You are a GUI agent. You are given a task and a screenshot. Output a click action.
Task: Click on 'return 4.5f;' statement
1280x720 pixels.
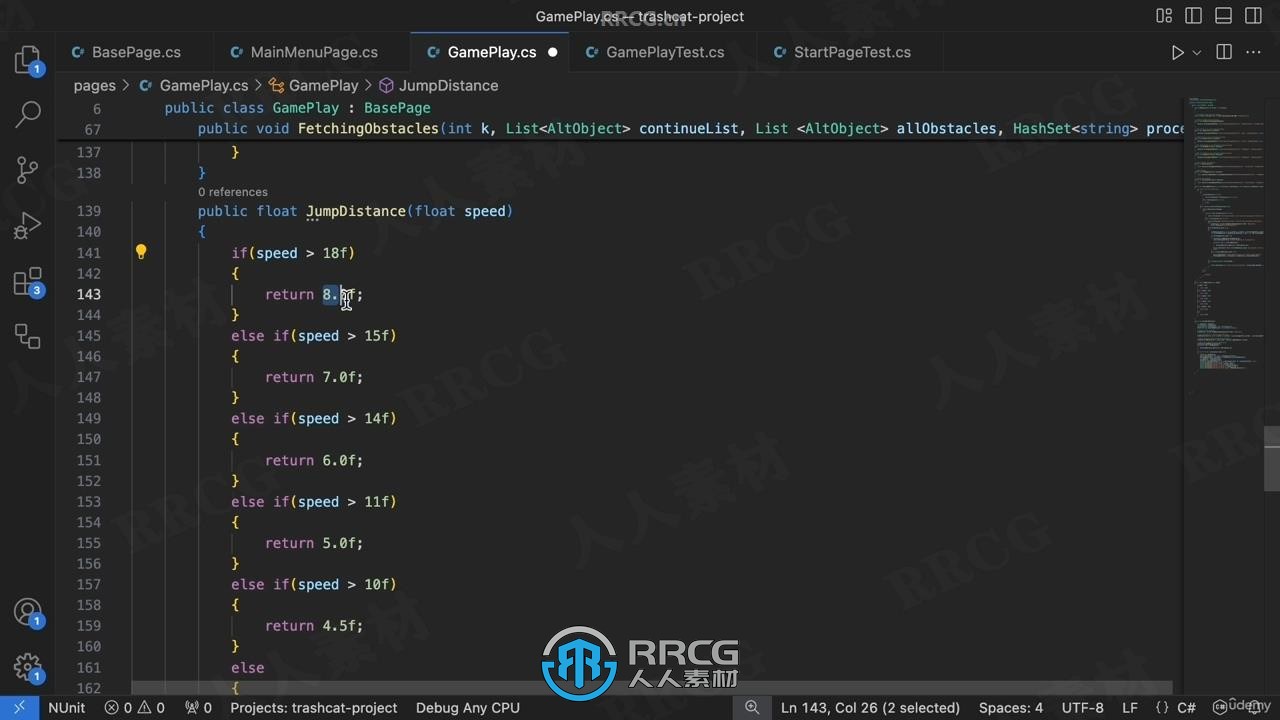tap(314, 626)
